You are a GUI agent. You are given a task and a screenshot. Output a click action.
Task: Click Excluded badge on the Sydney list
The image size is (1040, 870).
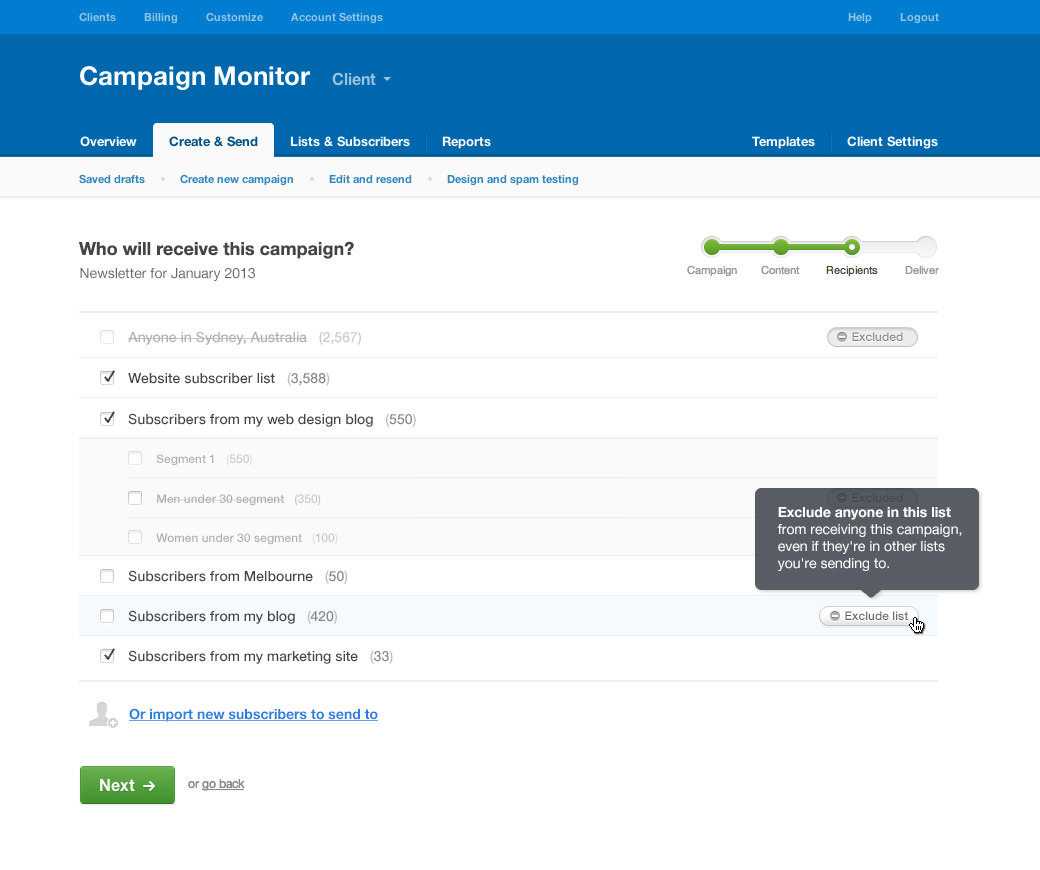pyautogui.click(x=872, y=337)
